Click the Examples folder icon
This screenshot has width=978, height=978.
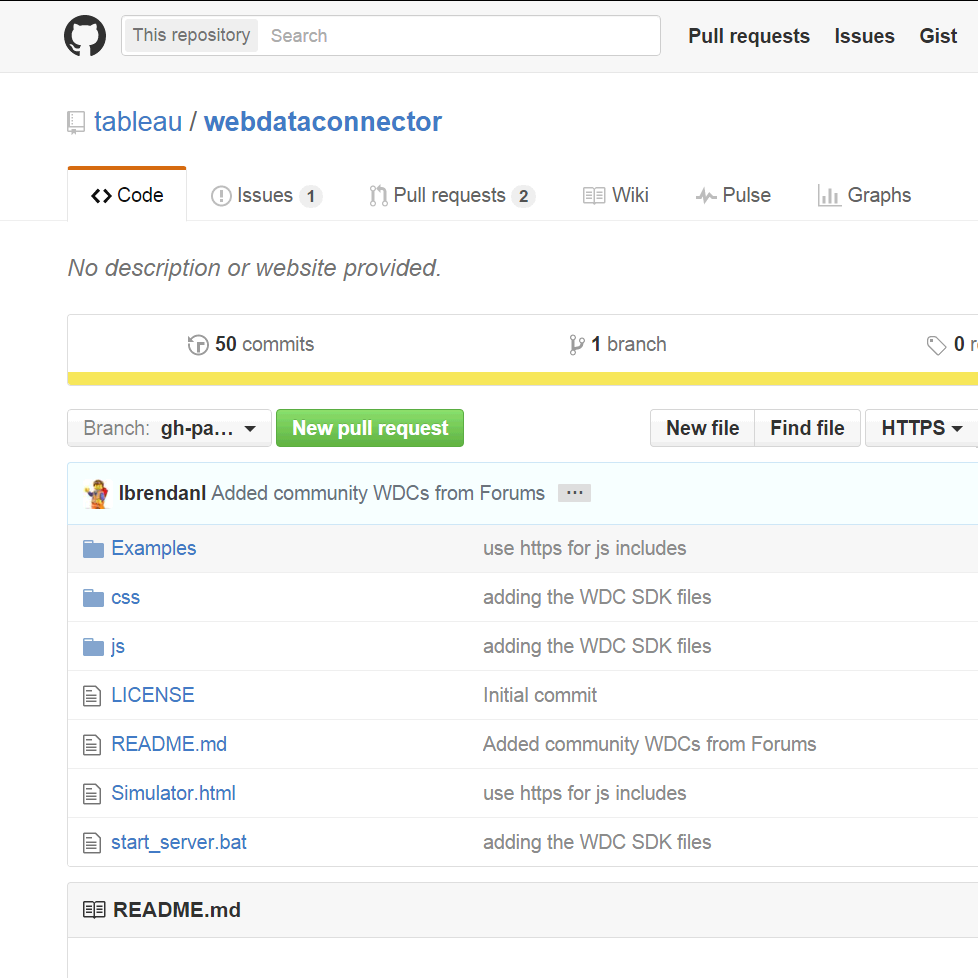(x=93, y=549)
